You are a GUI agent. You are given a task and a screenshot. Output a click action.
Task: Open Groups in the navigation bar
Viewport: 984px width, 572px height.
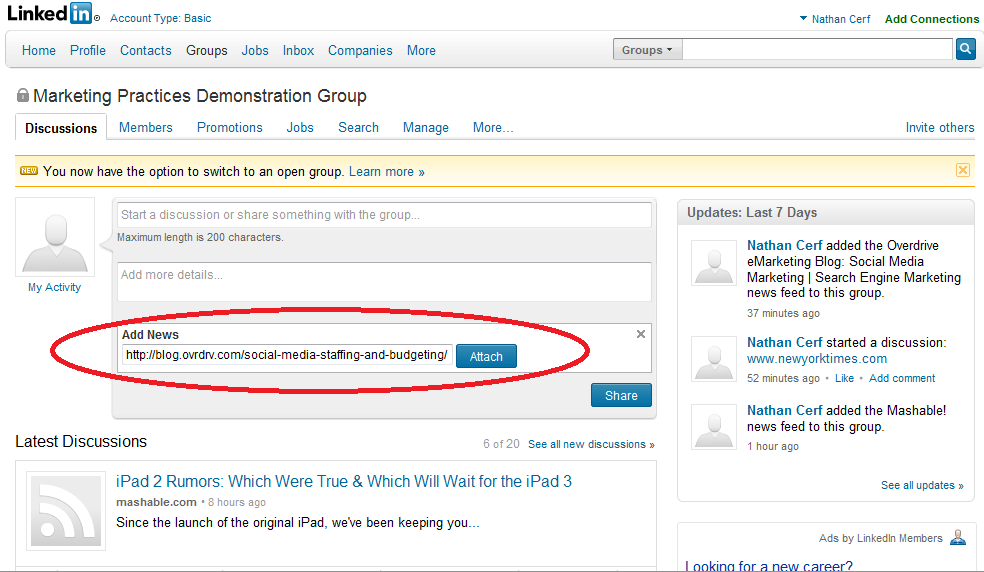[206, 50]
